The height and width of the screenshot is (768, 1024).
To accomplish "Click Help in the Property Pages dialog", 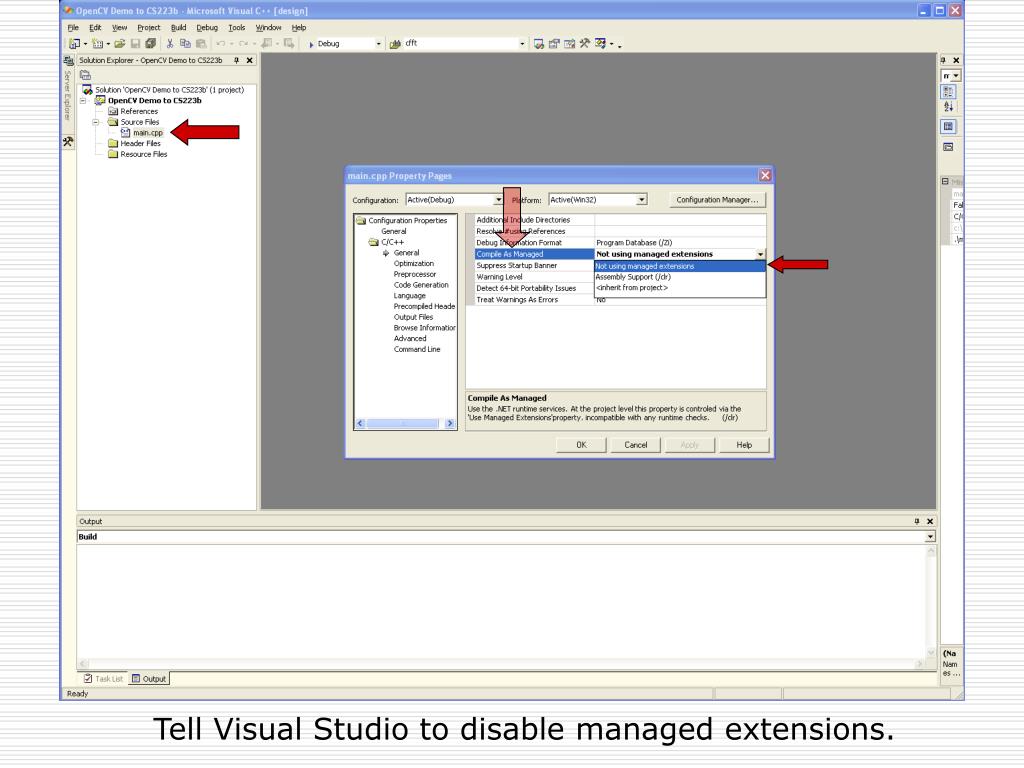I will click(x=744, y=445).
